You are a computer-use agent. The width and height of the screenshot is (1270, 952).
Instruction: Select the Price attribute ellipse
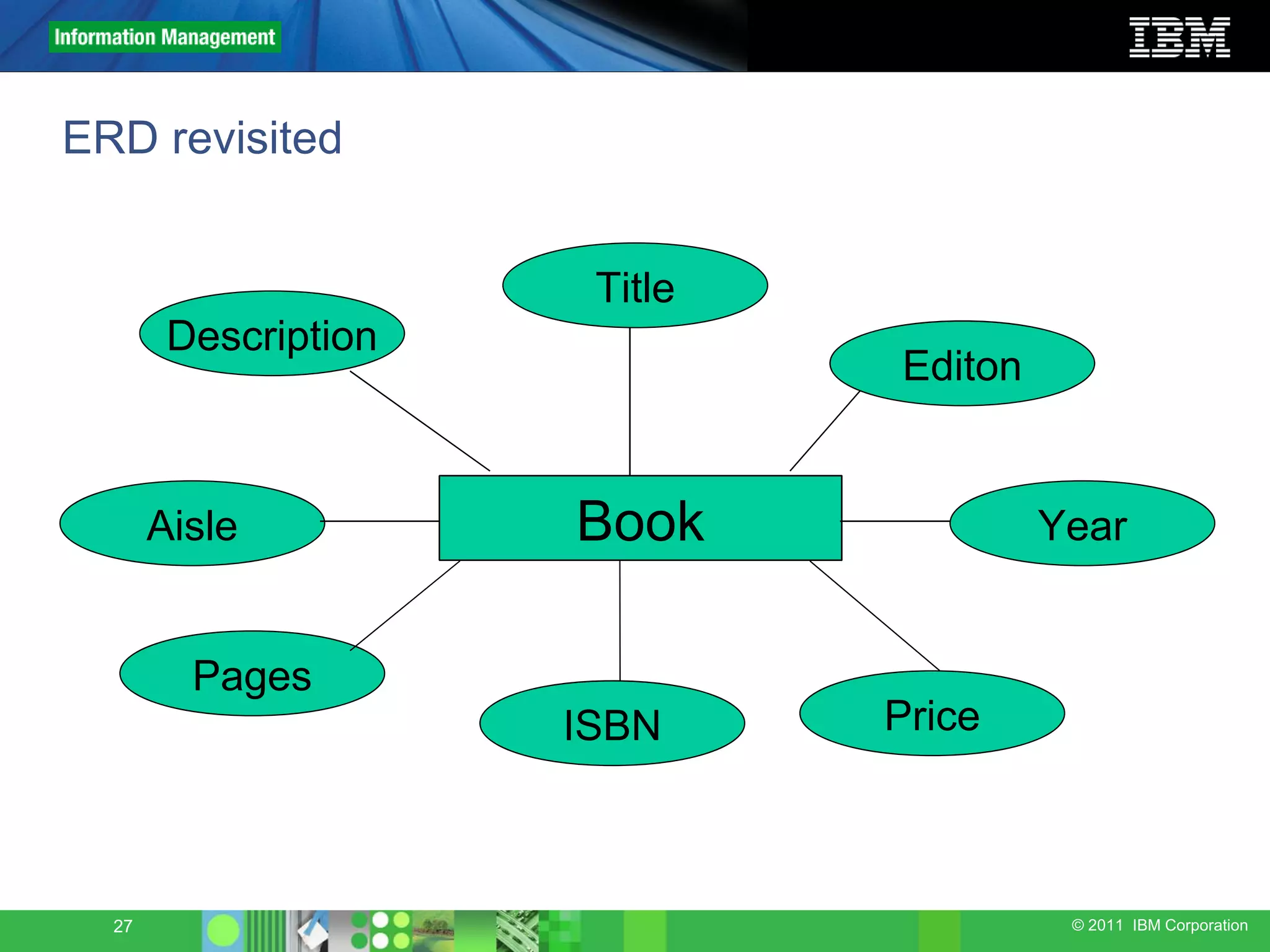(x=931, y=713)
